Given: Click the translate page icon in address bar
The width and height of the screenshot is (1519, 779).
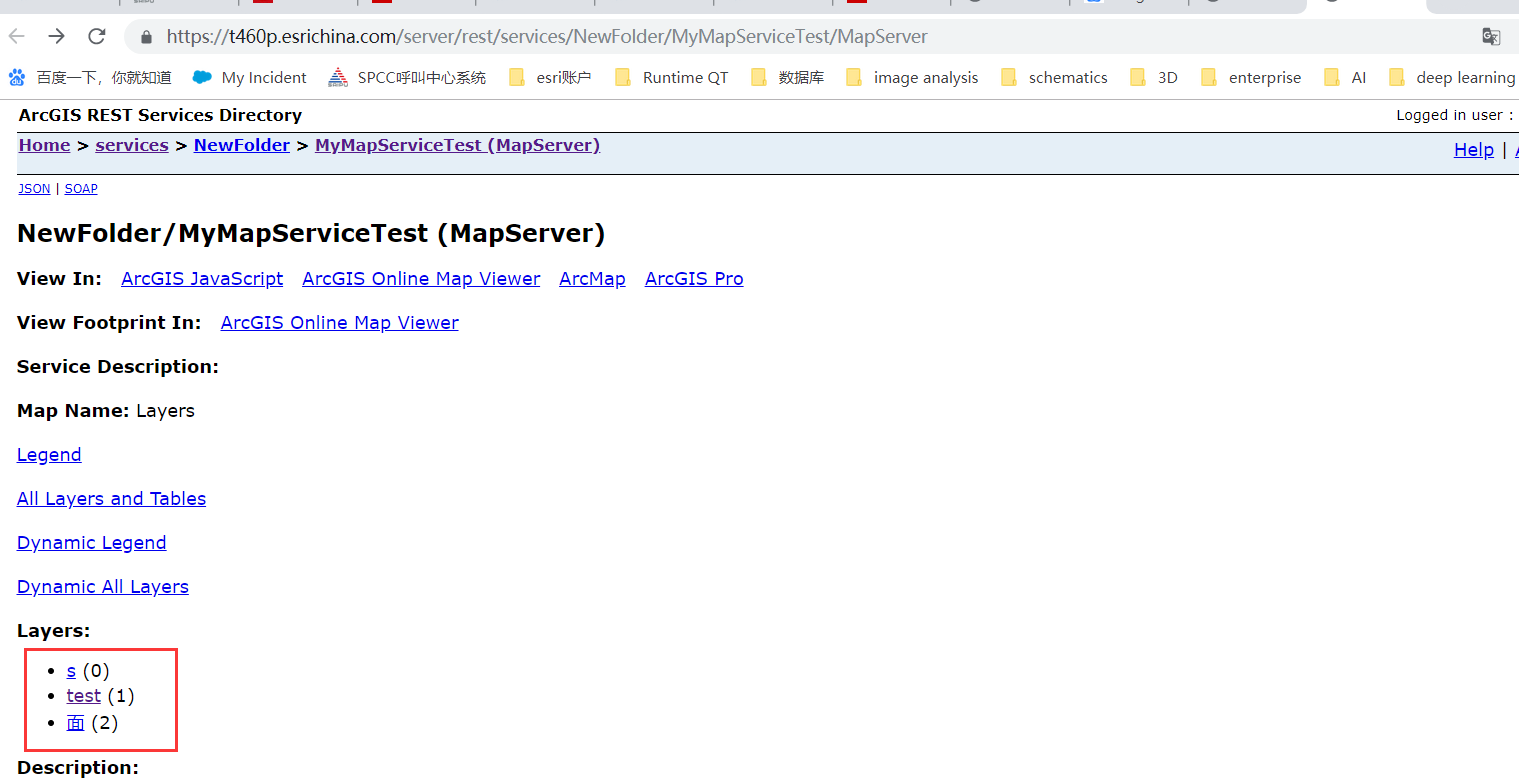Looking at the screenshot, I should pyautogui.click(x=1491, y=37).
